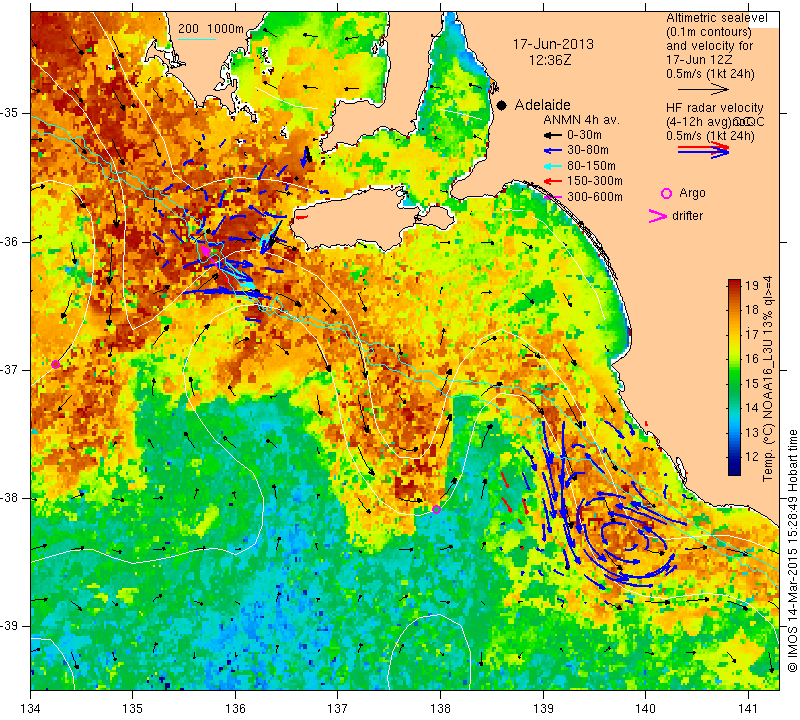Click the magenta marker west of Kangaroo Island
Image resolution: width=800 pixels, height=720 pixels.
coord(206,251)
